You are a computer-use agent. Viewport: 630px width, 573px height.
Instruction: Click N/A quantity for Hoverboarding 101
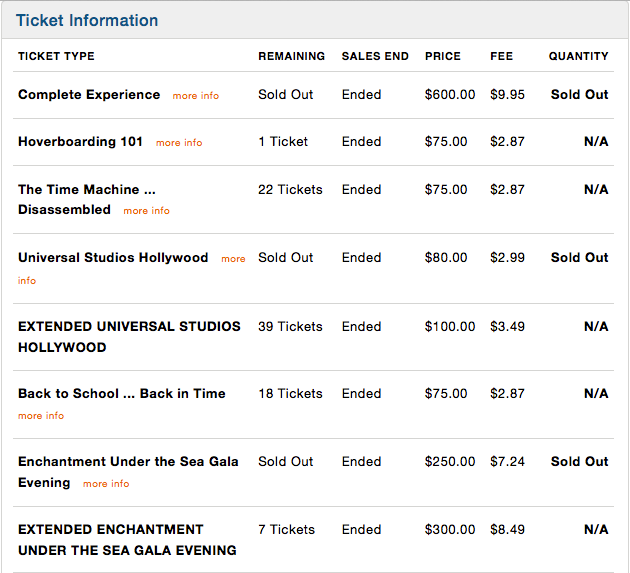tap(596, 141)
